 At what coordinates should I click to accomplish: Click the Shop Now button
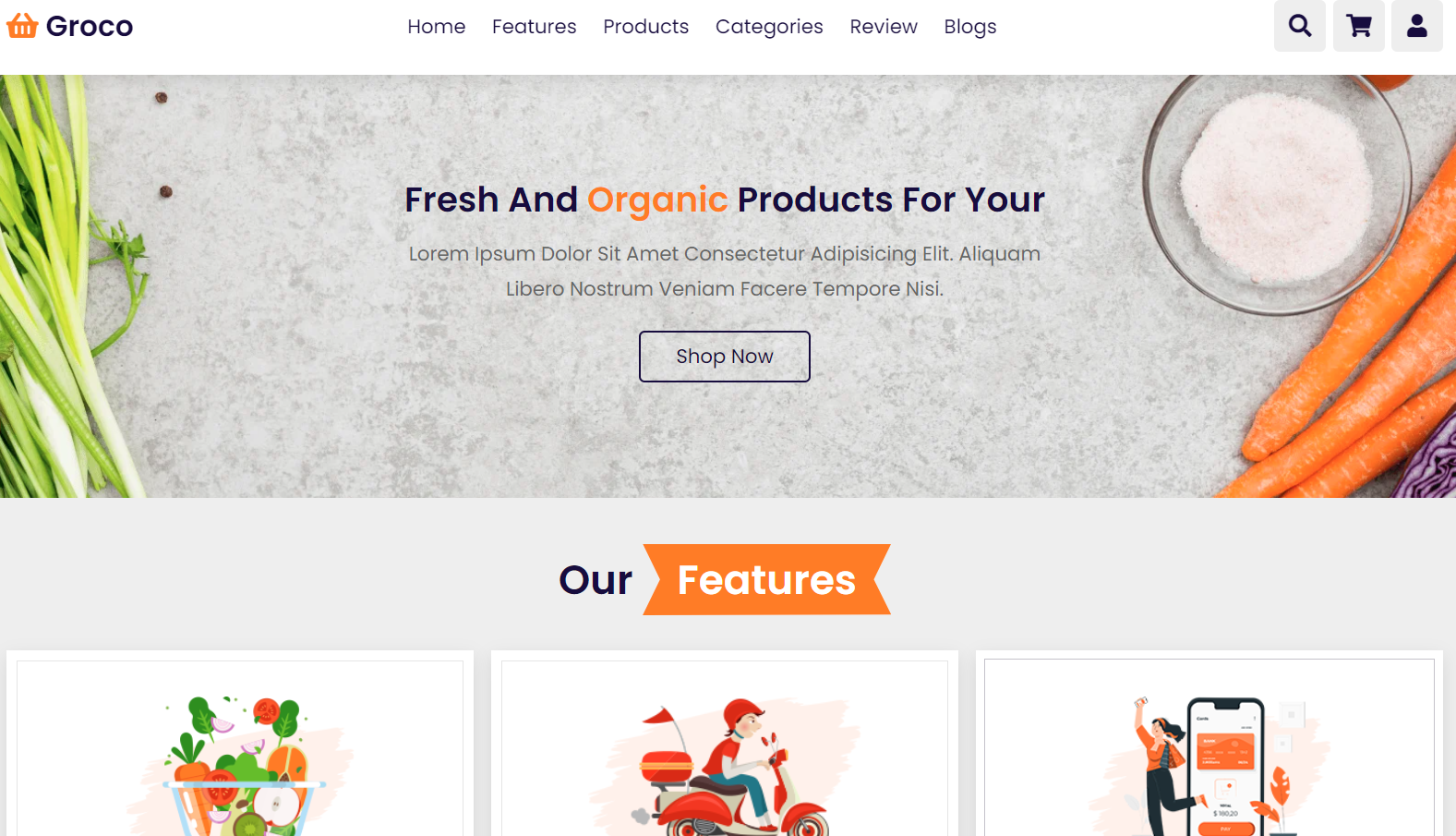pos(725,357)
